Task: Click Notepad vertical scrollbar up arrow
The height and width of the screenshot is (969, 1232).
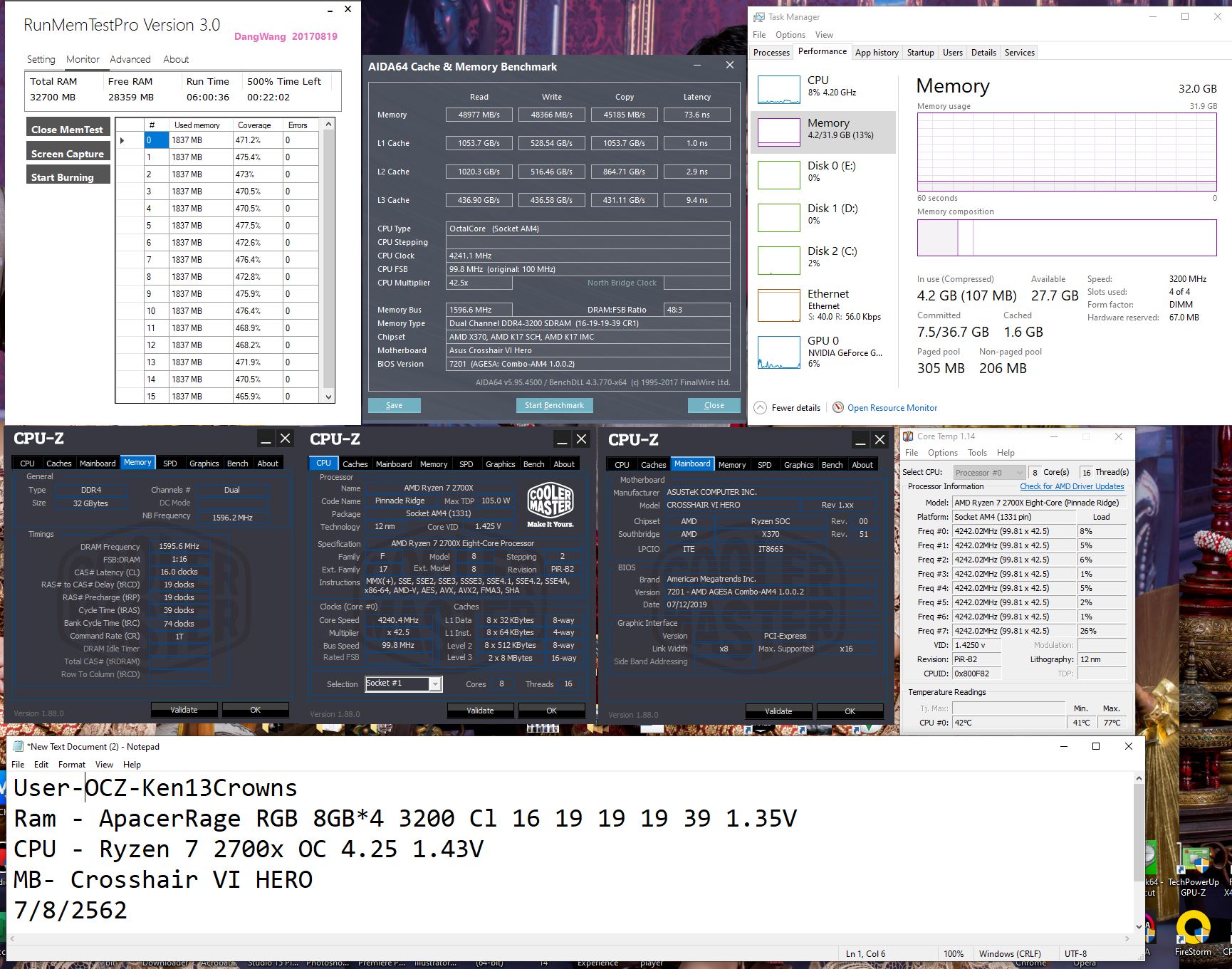Action: tap(1139, 780)
